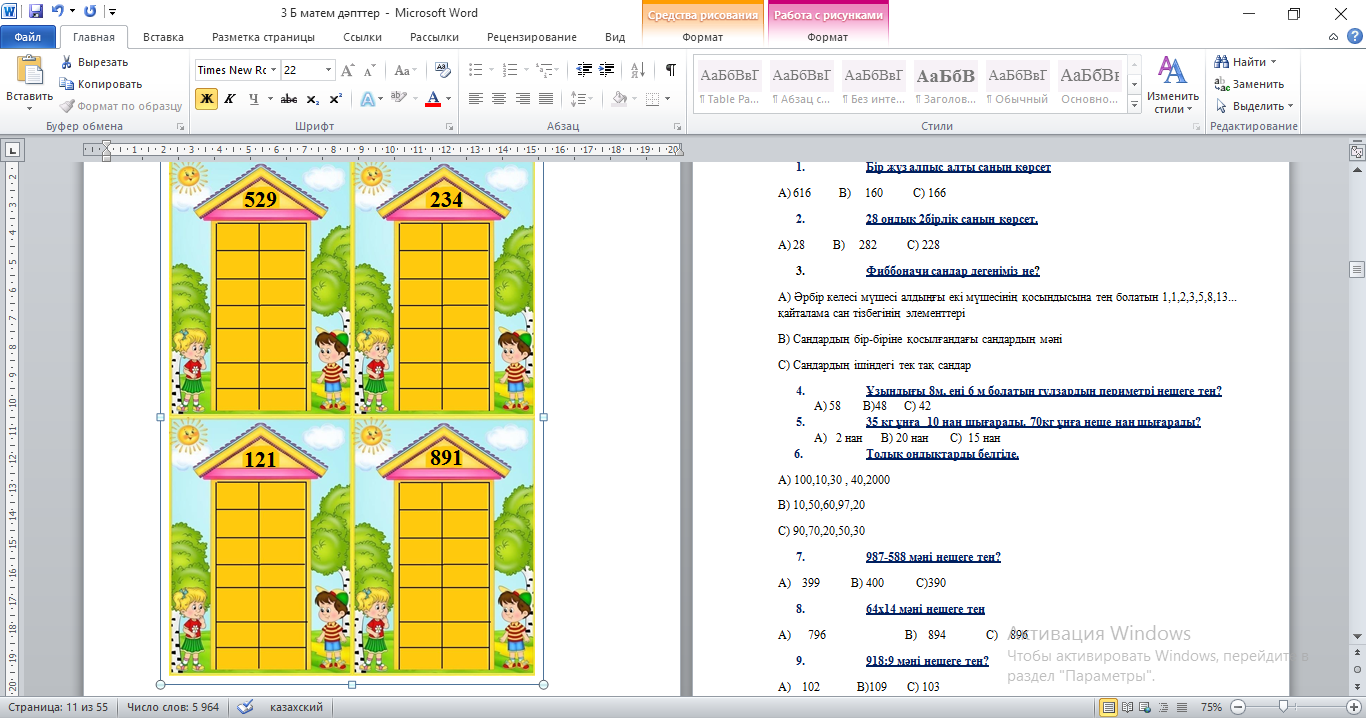
Task: Open the Вставка ribbon tab
Action: (x=163, y=37)
